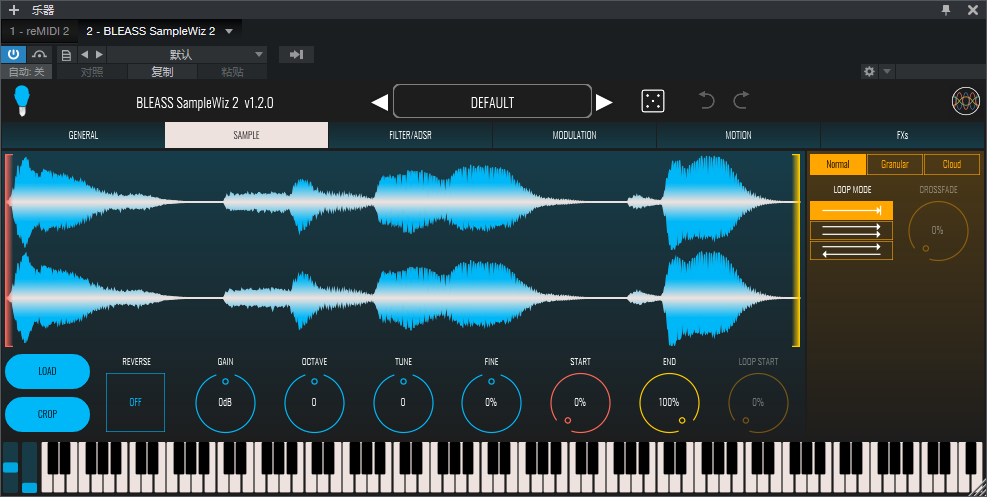Viewport: 987px width, 497px height.
Task: Click the plus icon to add instrument
Action: pos(13,10)
